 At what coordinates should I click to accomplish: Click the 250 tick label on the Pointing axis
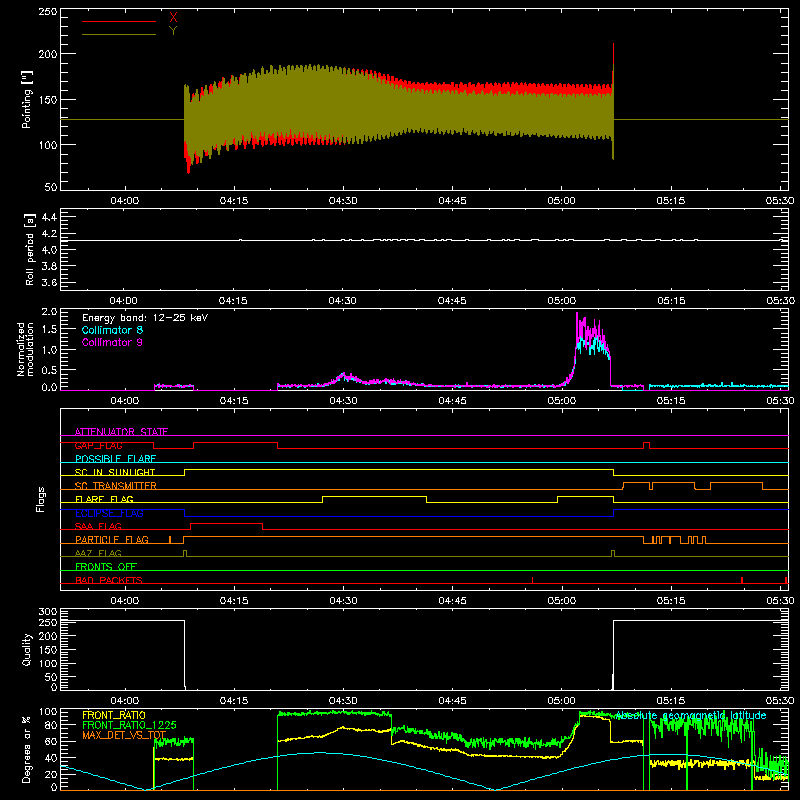pos(47,12)
